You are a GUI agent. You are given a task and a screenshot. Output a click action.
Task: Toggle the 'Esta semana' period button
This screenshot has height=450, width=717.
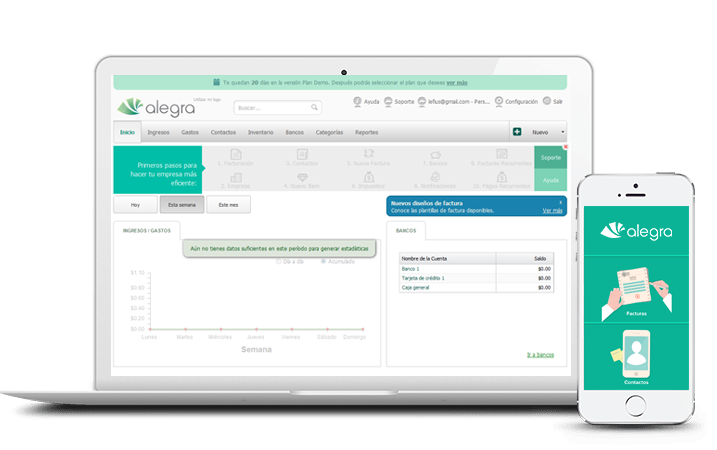point(182,204)
